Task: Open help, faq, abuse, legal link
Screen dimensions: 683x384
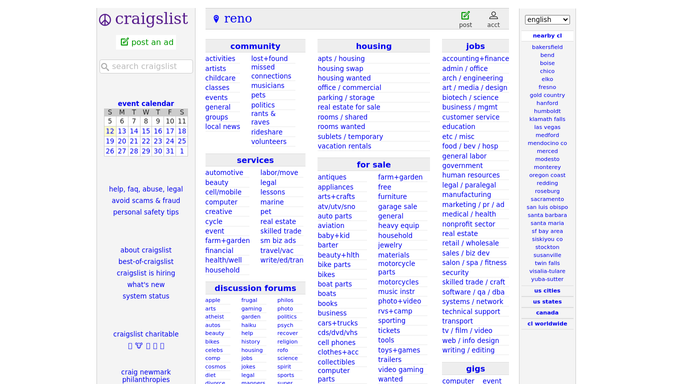Action: [146, 189]
